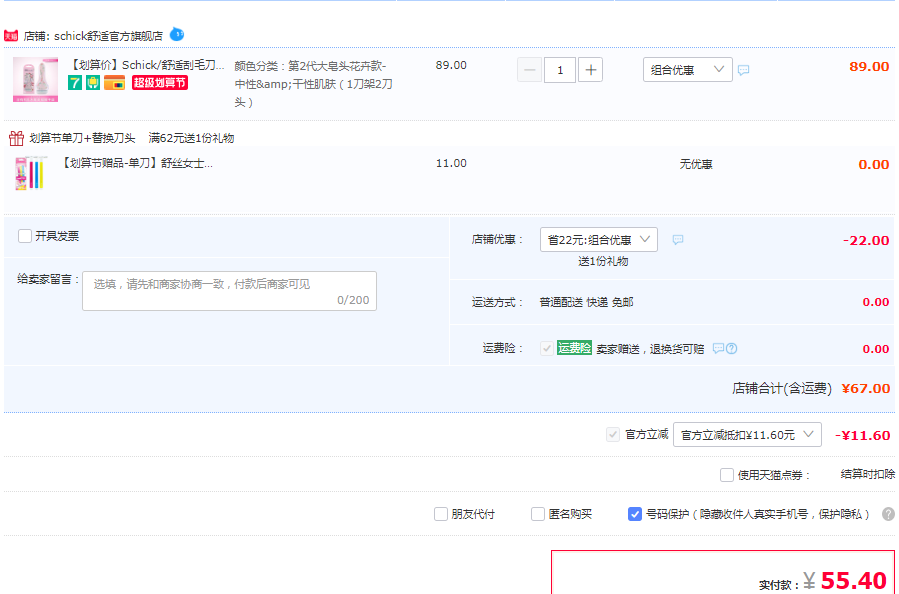Open the blue Wangwang chat icon
This screenshot has height=594, width=899.
coord(177,34)
